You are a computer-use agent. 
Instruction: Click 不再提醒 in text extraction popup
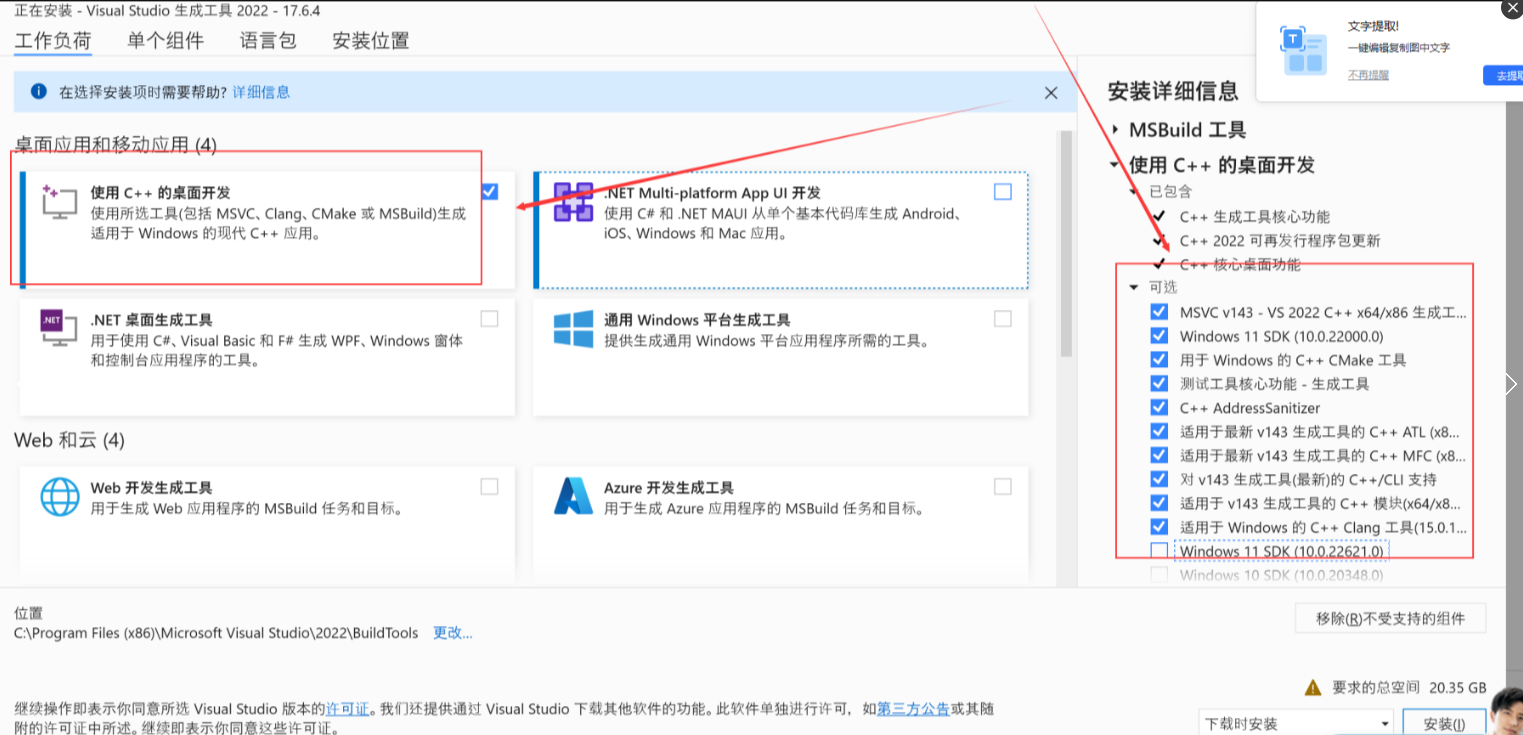(1368, 75)
